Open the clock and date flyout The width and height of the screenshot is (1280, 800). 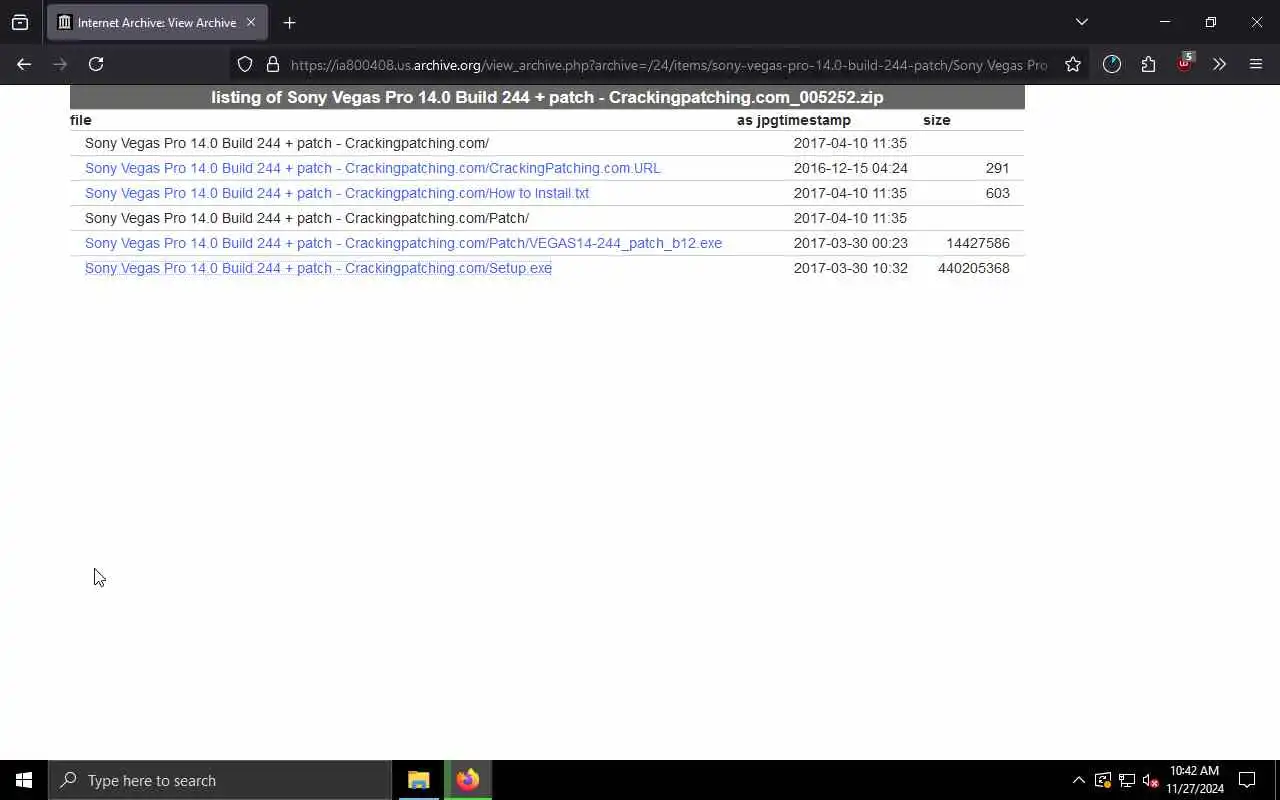point(1195,780)
